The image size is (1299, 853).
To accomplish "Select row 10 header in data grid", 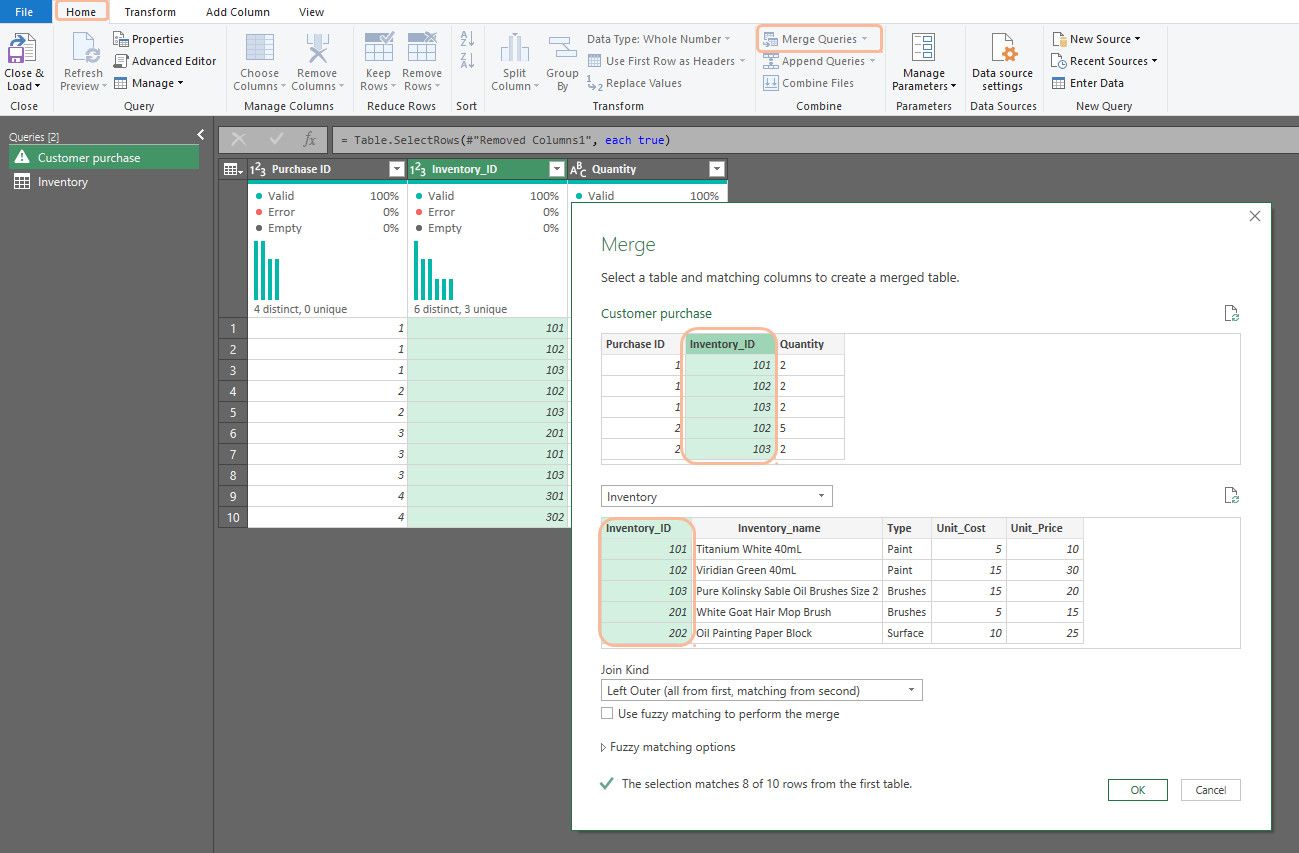I will (233, 517).
